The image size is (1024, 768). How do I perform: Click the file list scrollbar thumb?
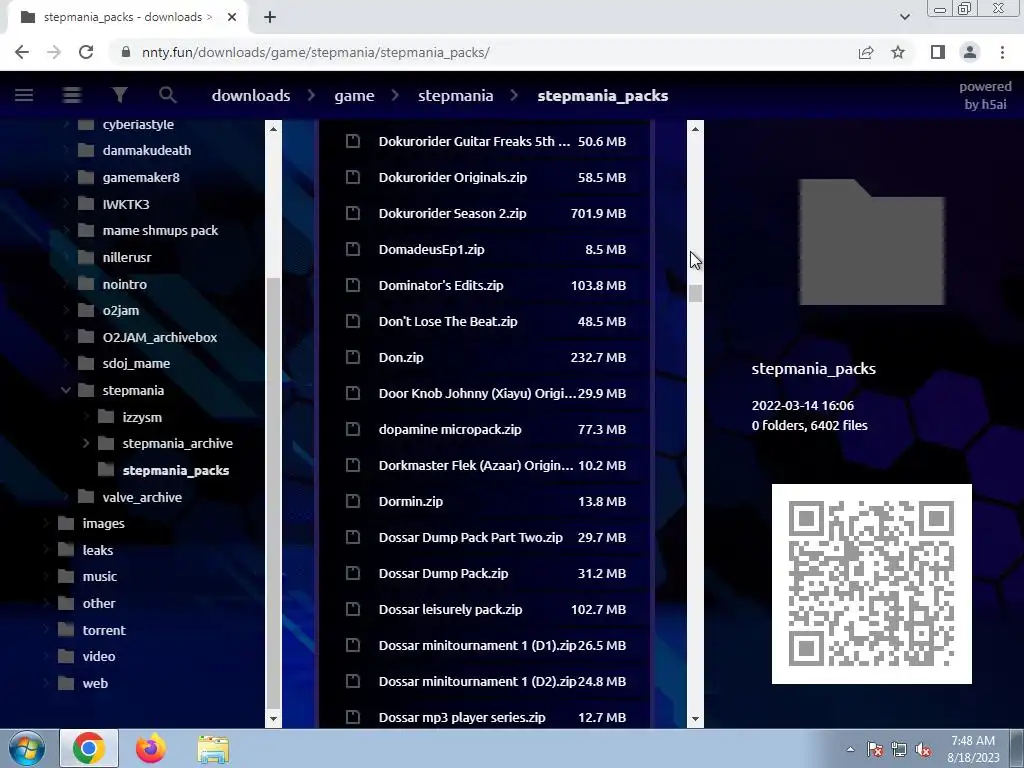[x=696, y=293]
